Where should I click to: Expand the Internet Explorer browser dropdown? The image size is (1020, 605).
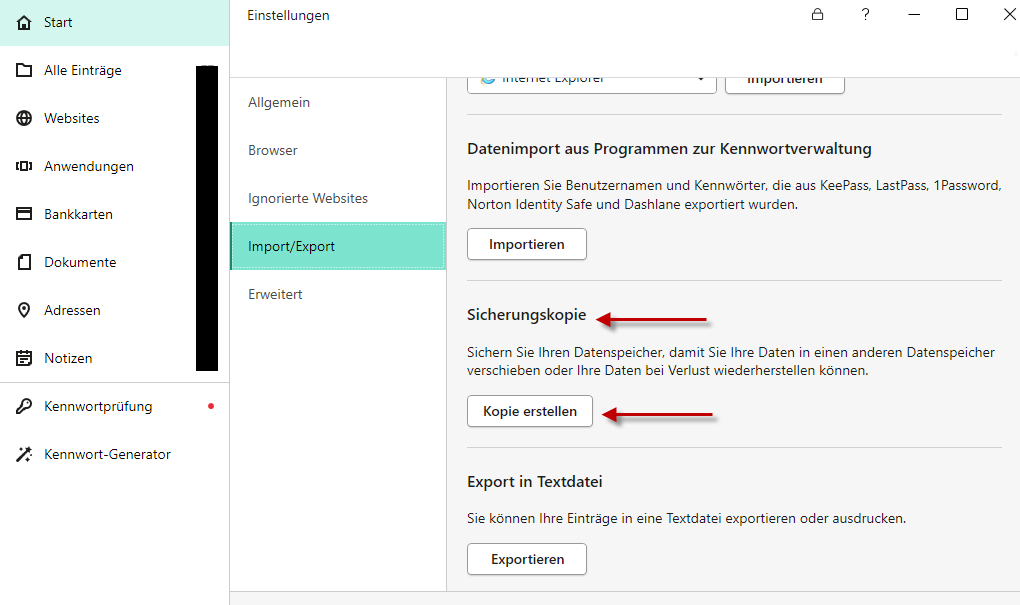700,79
